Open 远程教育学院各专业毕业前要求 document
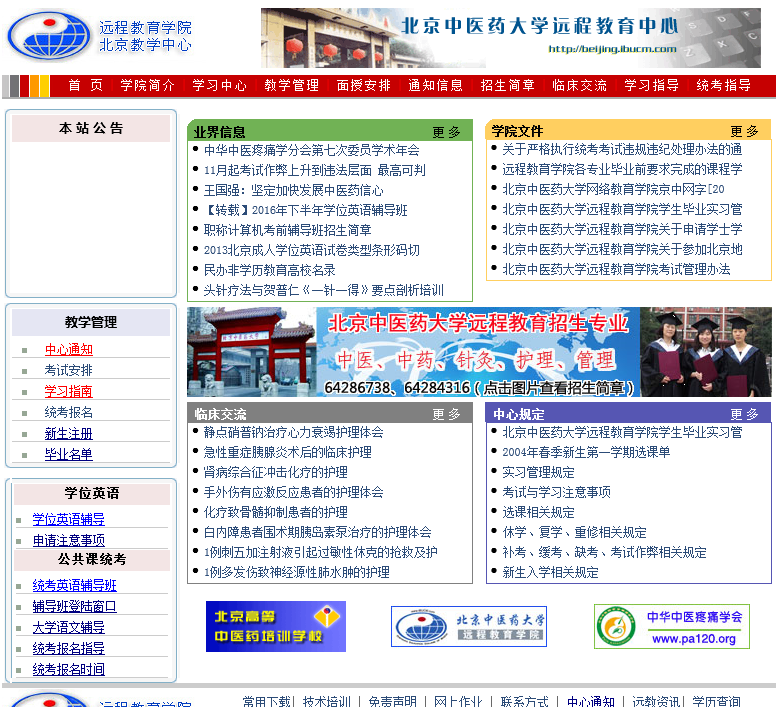778x707 pixels. (622, 169)
